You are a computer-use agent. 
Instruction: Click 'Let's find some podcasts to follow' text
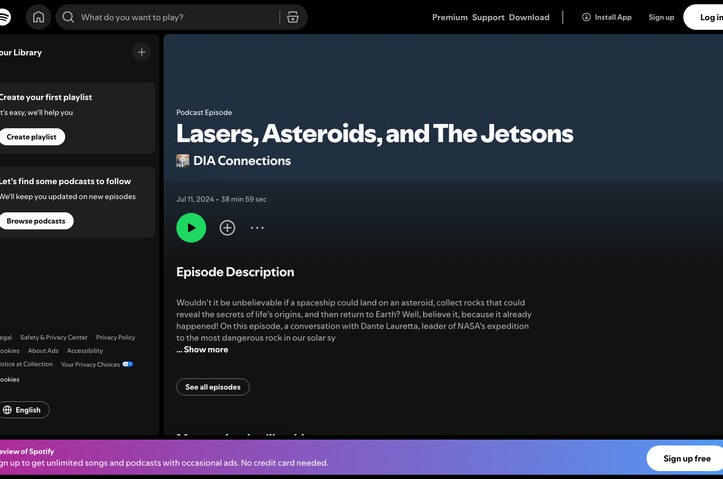(x=65, y=181)
